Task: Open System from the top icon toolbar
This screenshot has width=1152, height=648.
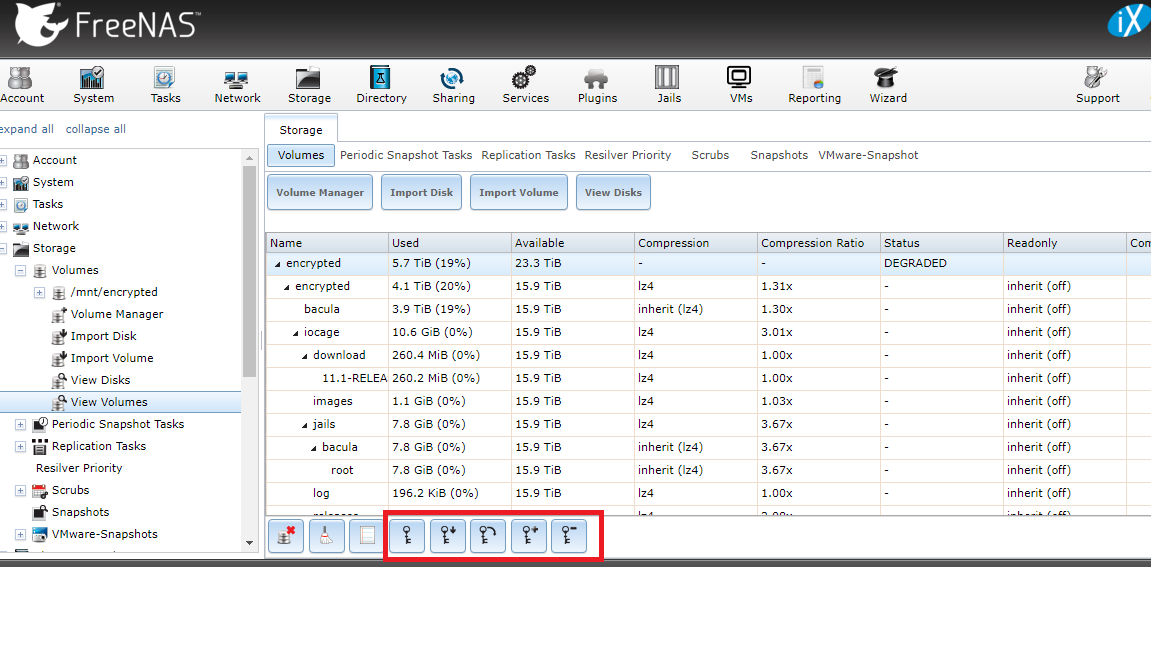Action: [x=93, y=84]
